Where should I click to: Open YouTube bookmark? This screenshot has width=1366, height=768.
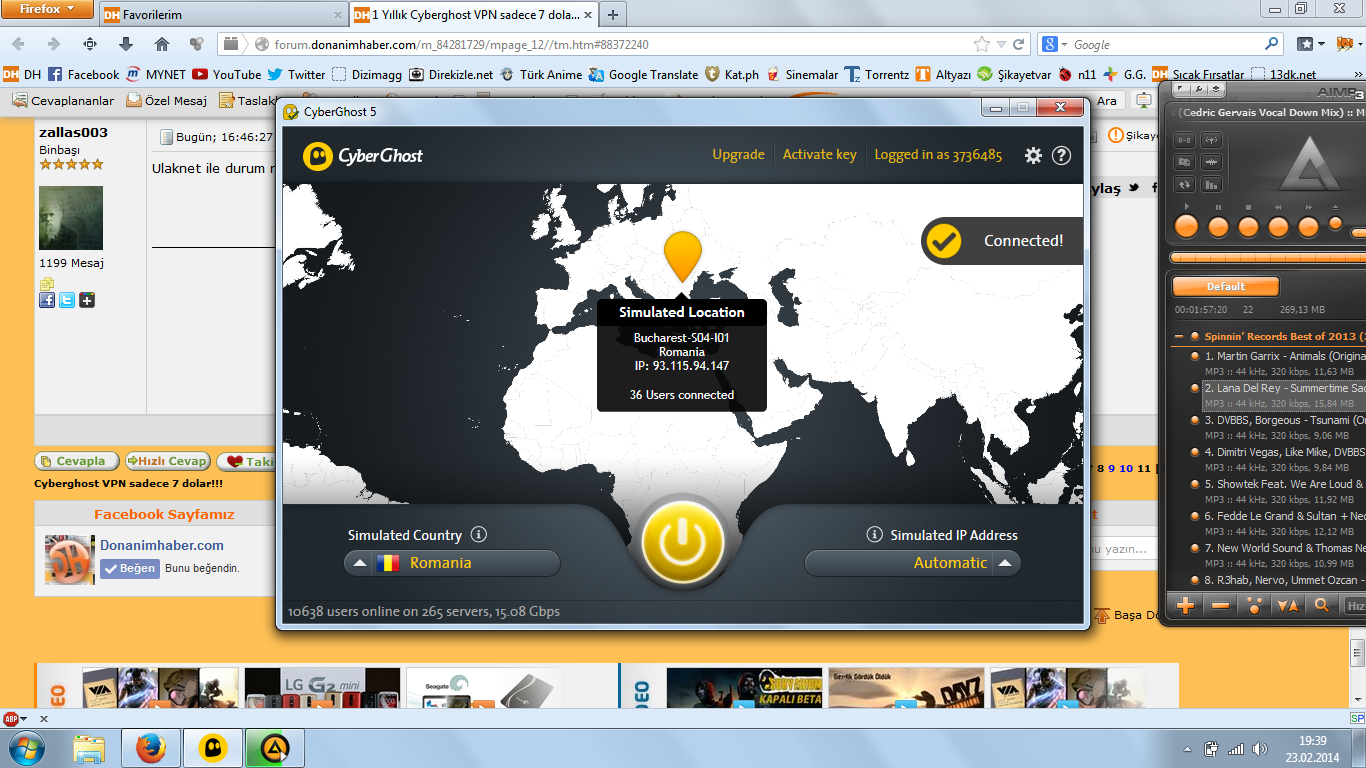coord(227,74)
